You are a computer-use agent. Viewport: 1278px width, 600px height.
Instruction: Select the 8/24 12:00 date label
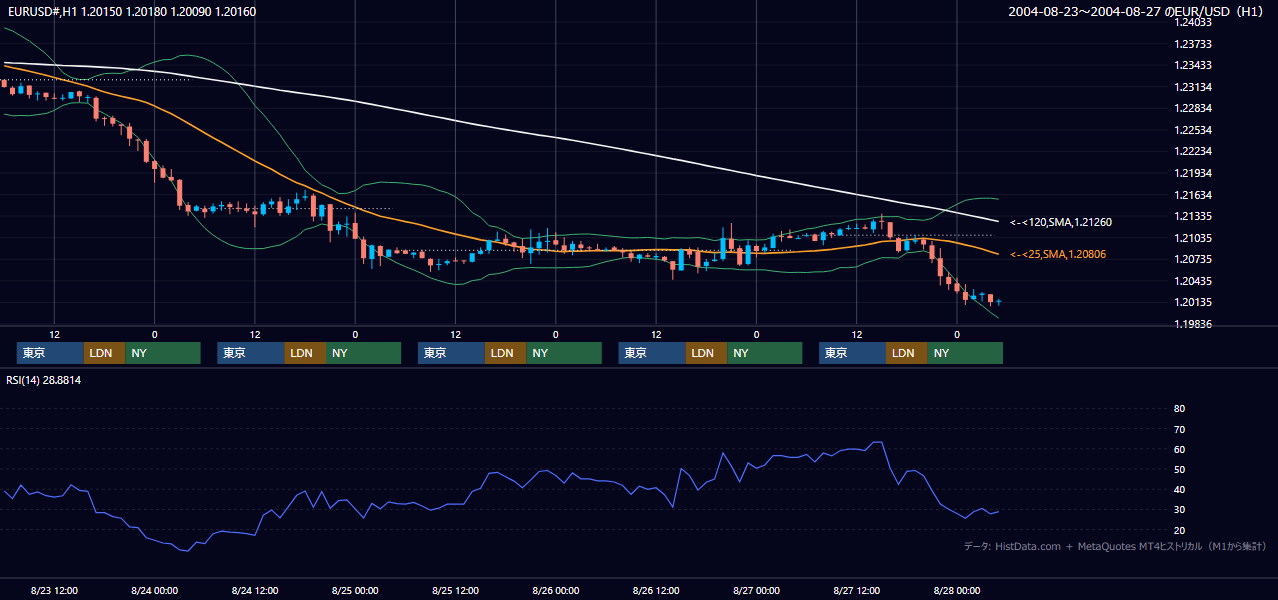tap(254, 591)
